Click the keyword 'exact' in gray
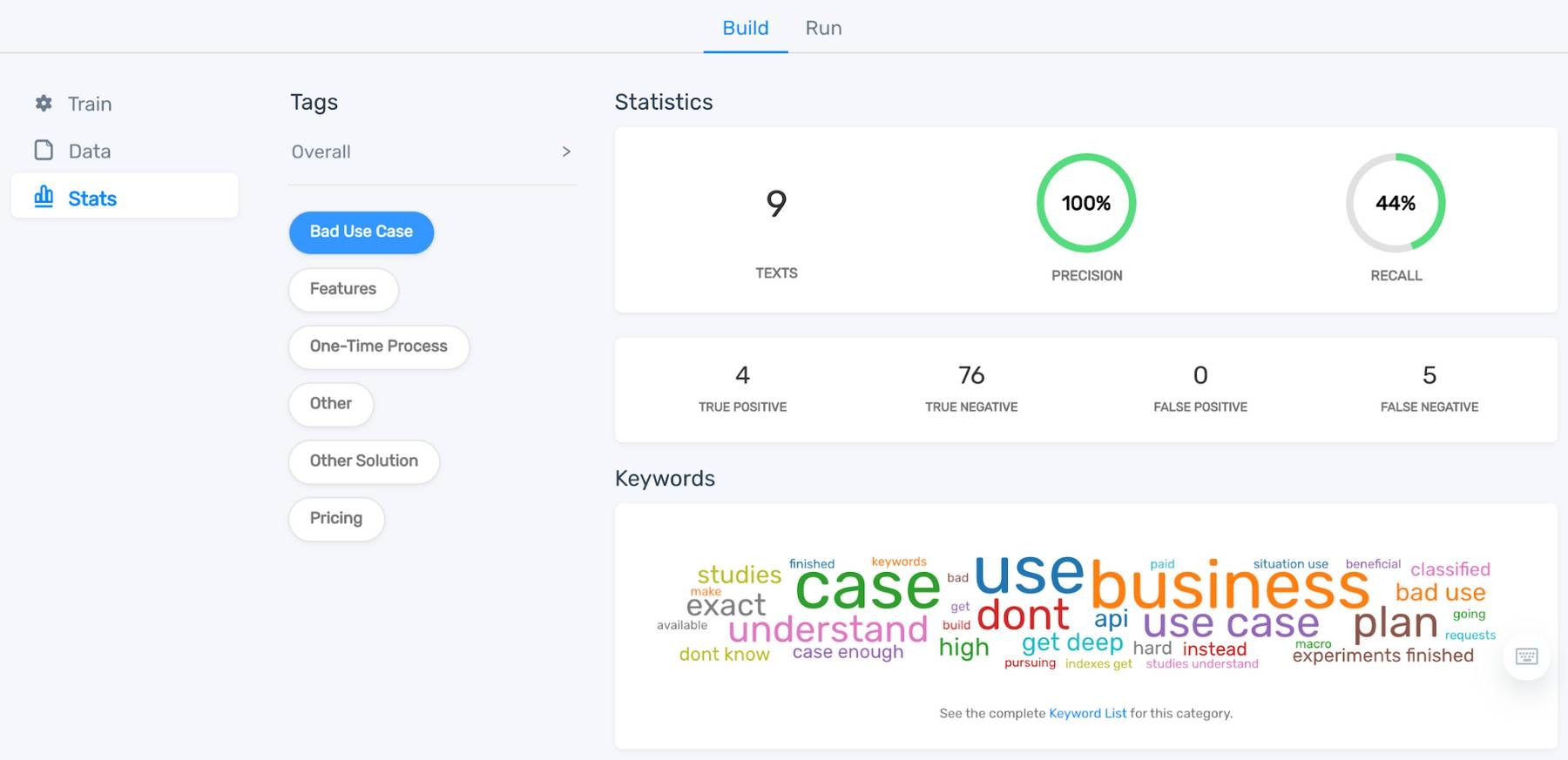Image resolution: width=1568 pixels, height=760 pixels. tap(726, 605)
